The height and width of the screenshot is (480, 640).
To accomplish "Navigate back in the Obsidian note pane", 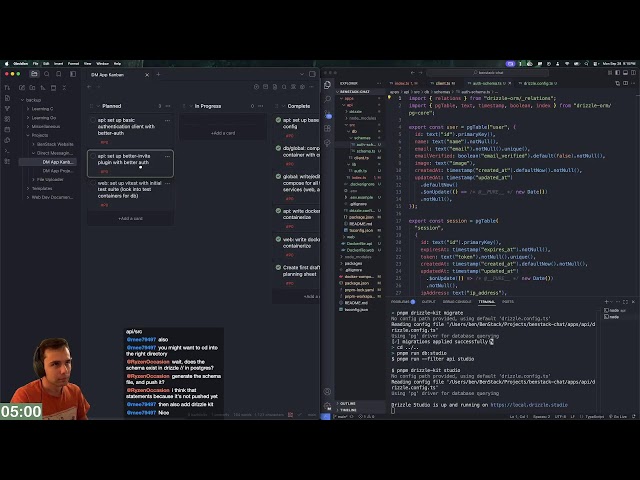I will pos(89,87).
